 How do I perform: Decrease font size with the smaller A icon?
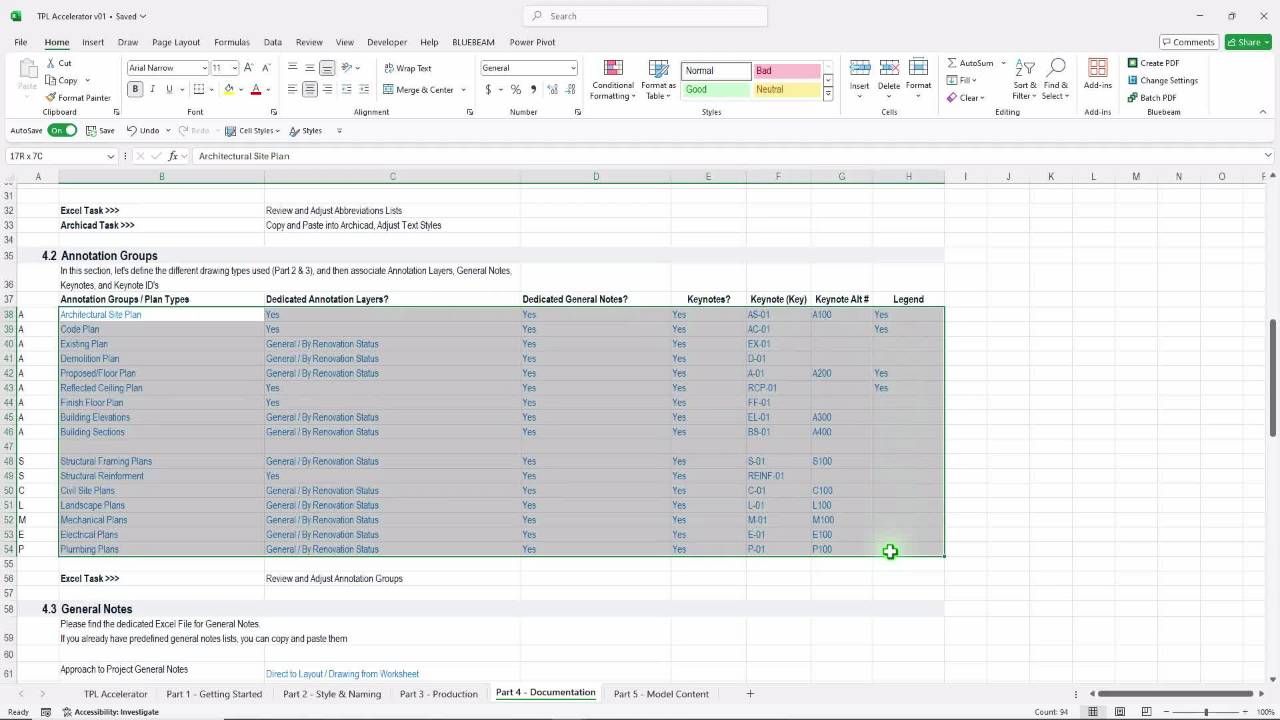pos(264,68)
